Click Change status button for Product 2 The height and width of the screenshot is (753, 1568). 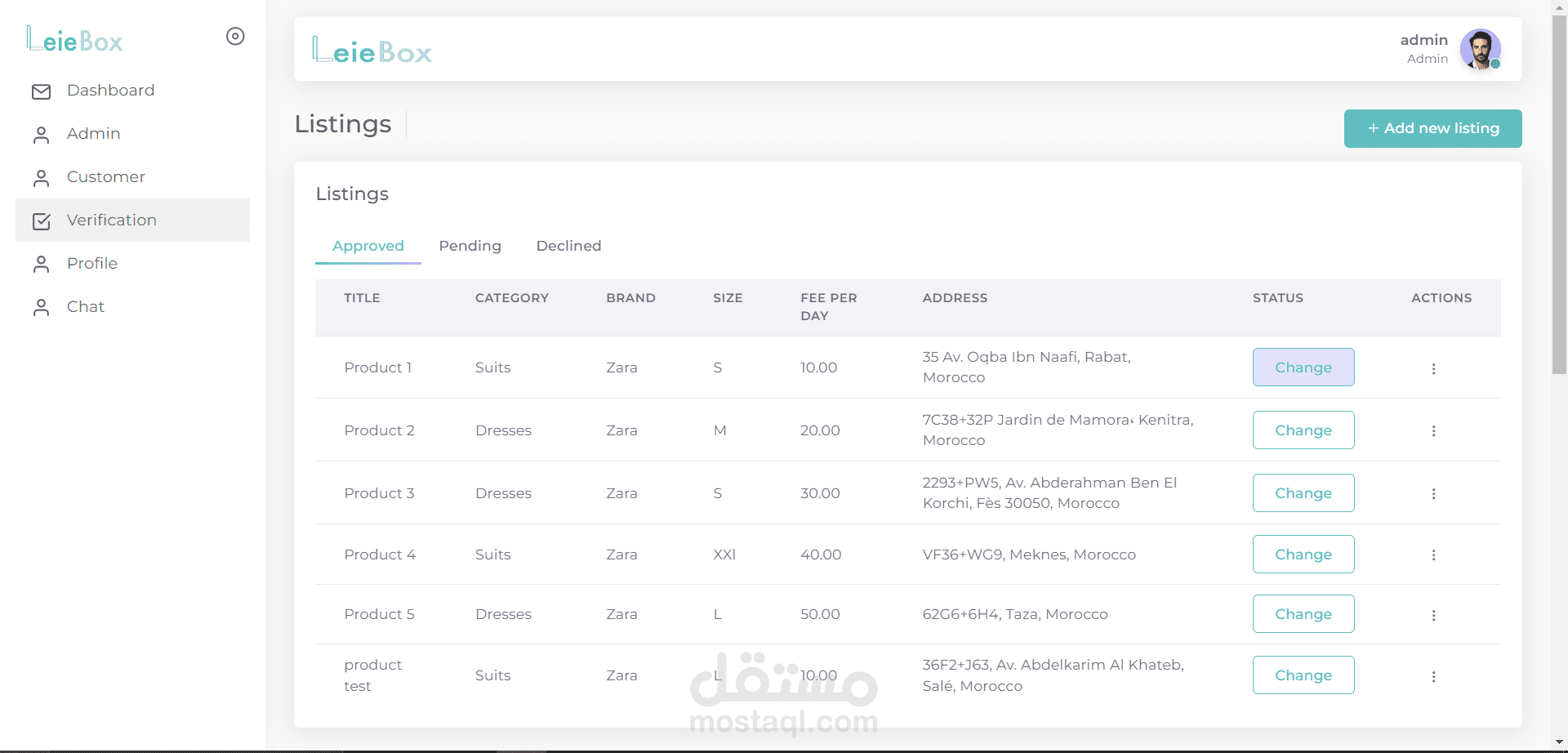[1303, 430]
